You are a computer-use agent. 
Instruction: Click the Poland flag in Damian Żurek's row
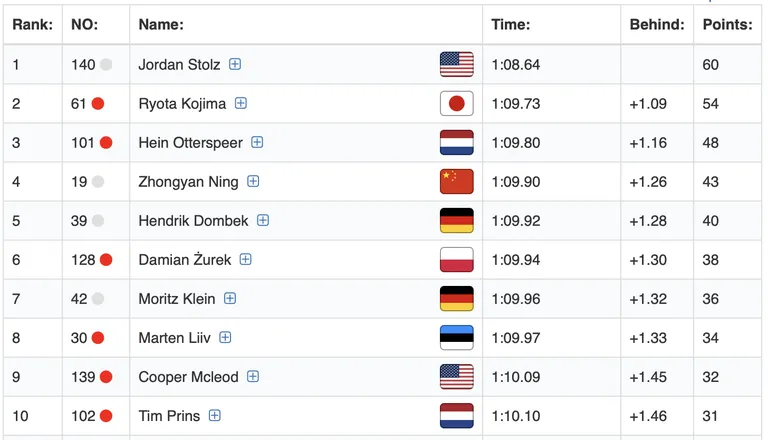456,260
